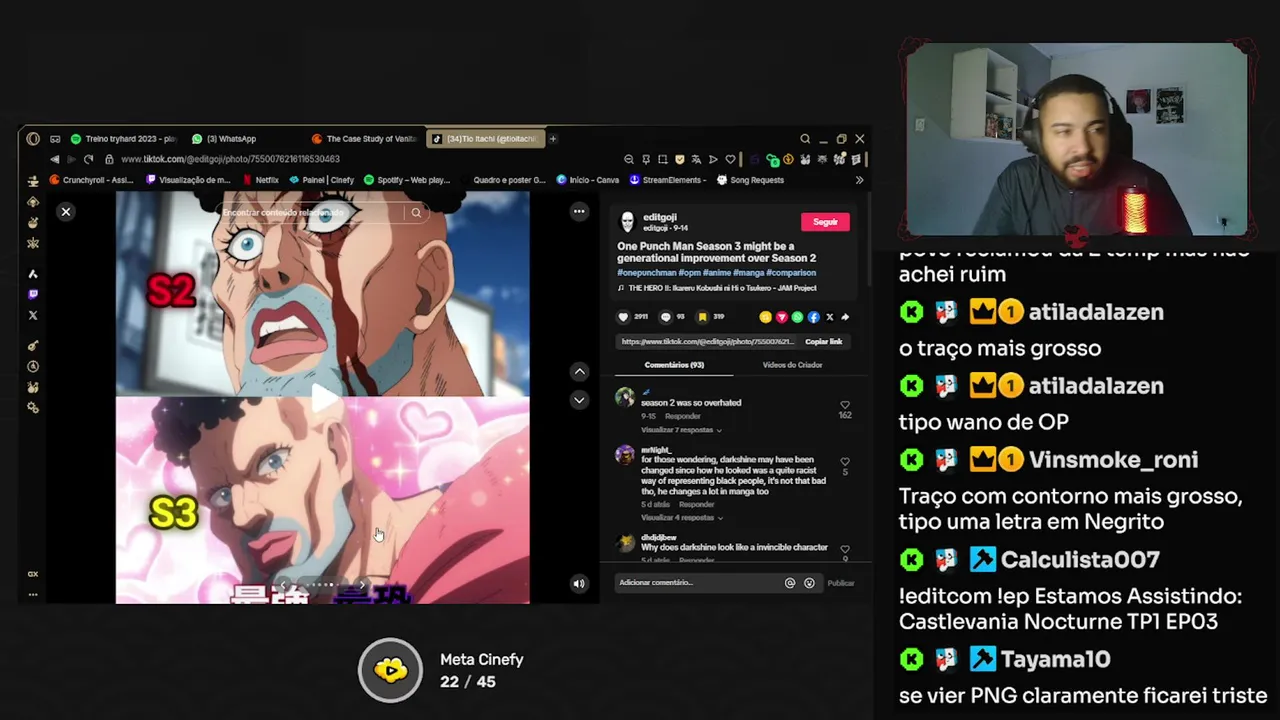Expand Visualizar 7 respostas replies
1280x720 pixels.
click(x=681, y=430)
